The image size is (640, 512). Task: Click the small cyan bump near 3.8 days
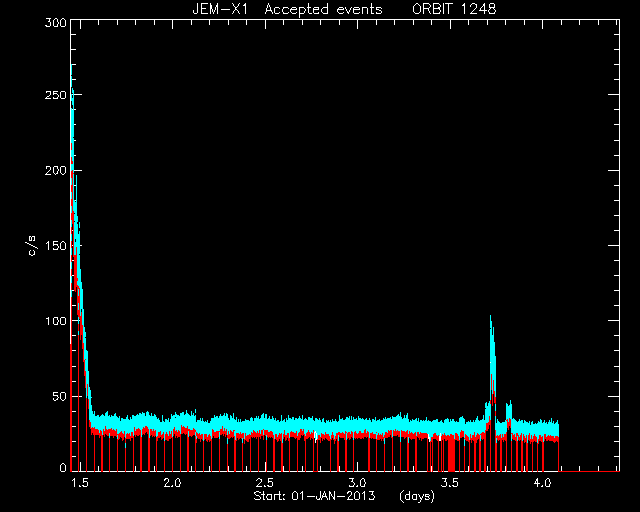point(509,406)
